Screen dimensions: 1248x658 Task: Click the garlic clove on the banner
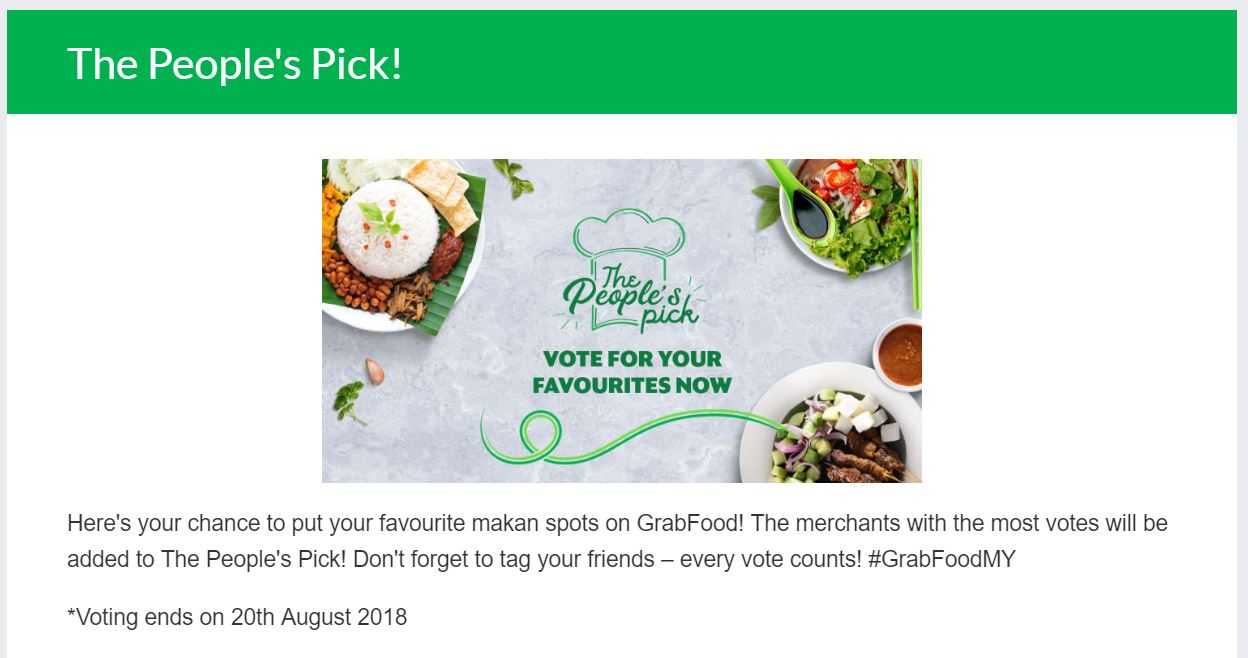tap(375, 372)
